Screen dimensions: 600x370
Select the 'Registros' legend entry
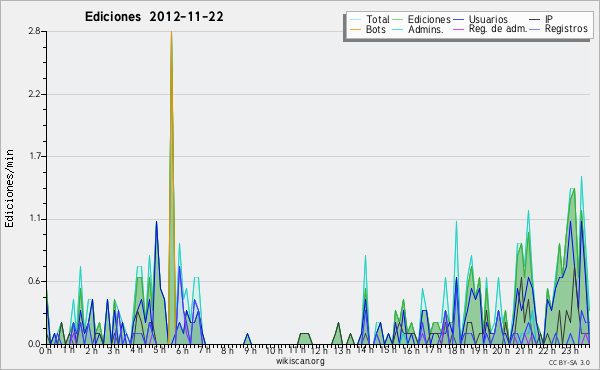click(566, 29)
